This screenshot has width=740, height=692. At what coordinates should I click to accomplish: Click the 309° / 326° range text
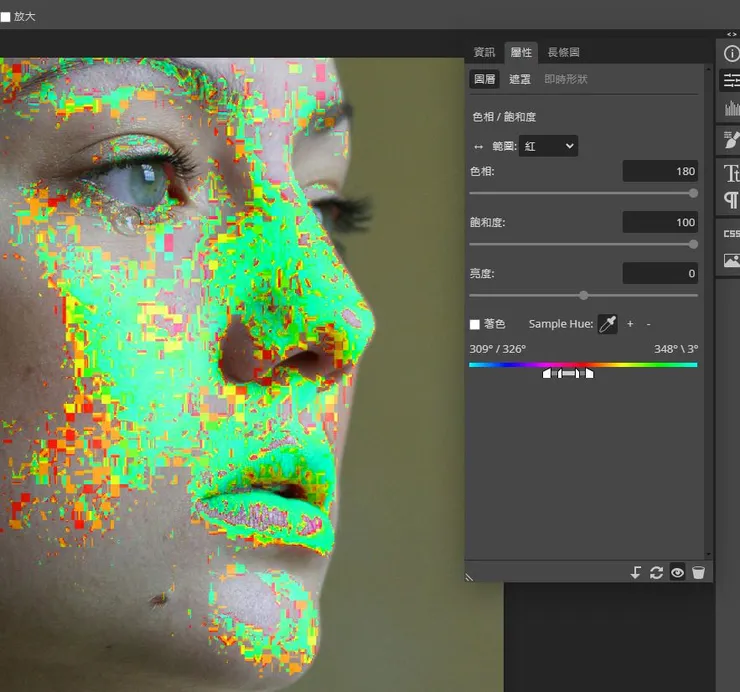tap(497, 349)
